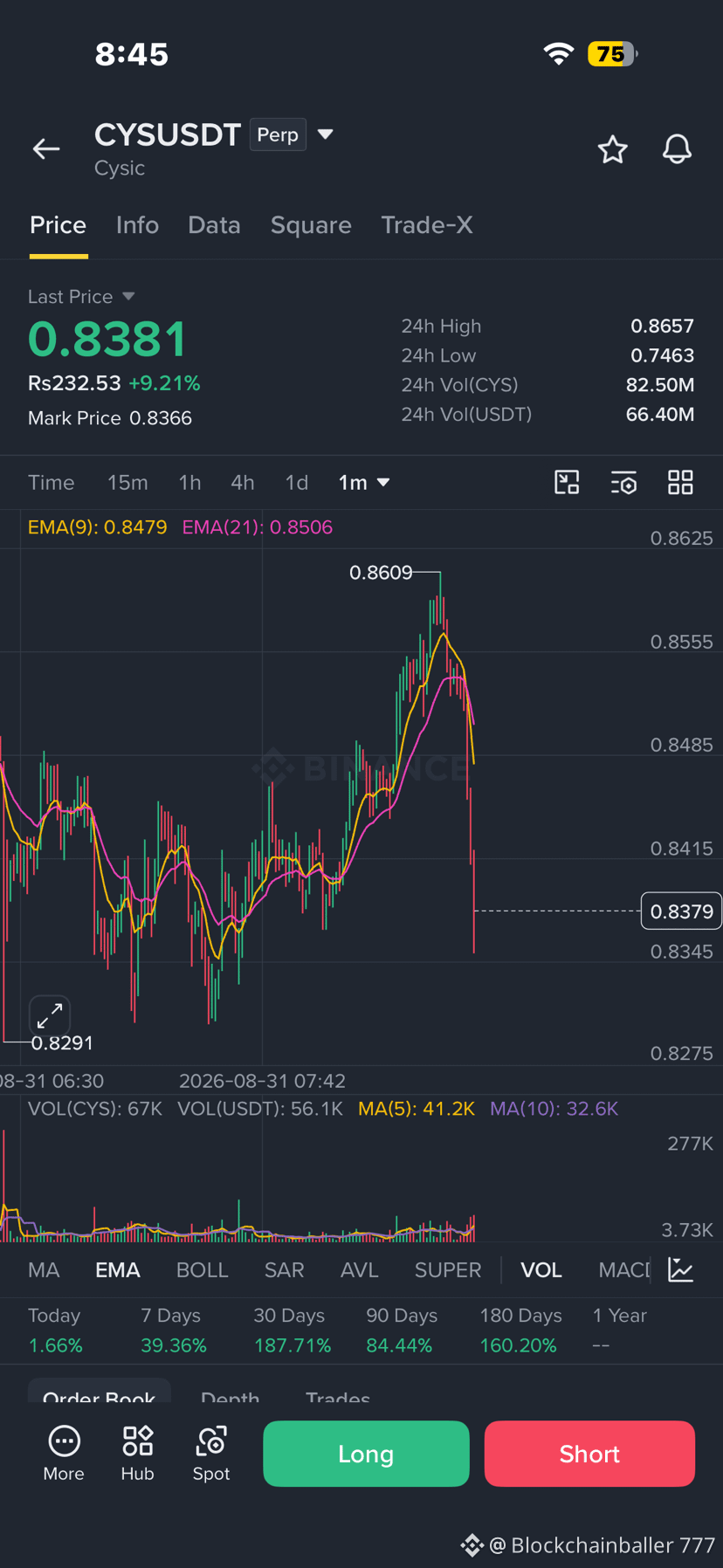Open the multi-chart grid layout icon
This screenshot has height=1568, width=723.
(680, 483)
